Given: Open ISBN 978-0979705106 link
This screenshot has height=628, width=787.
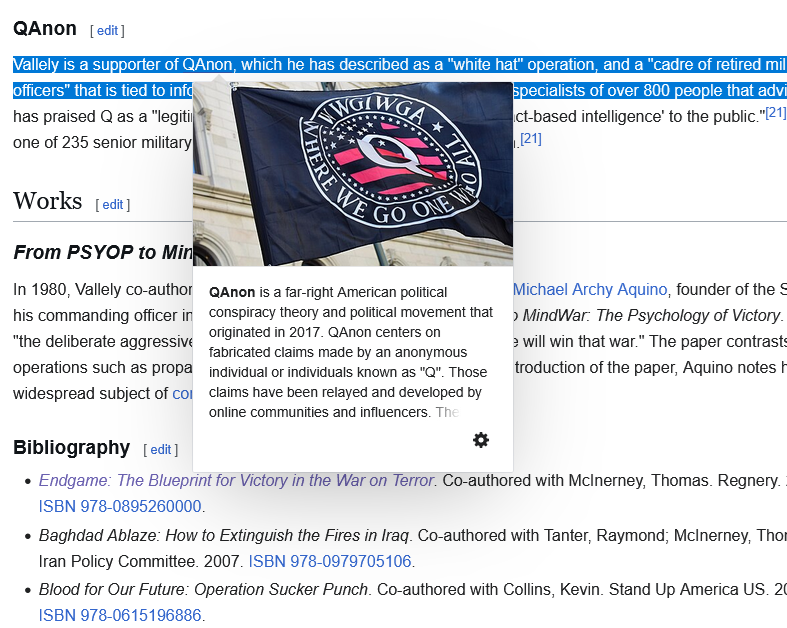Looking at the screenshot, I should click(x=330, y=561).
